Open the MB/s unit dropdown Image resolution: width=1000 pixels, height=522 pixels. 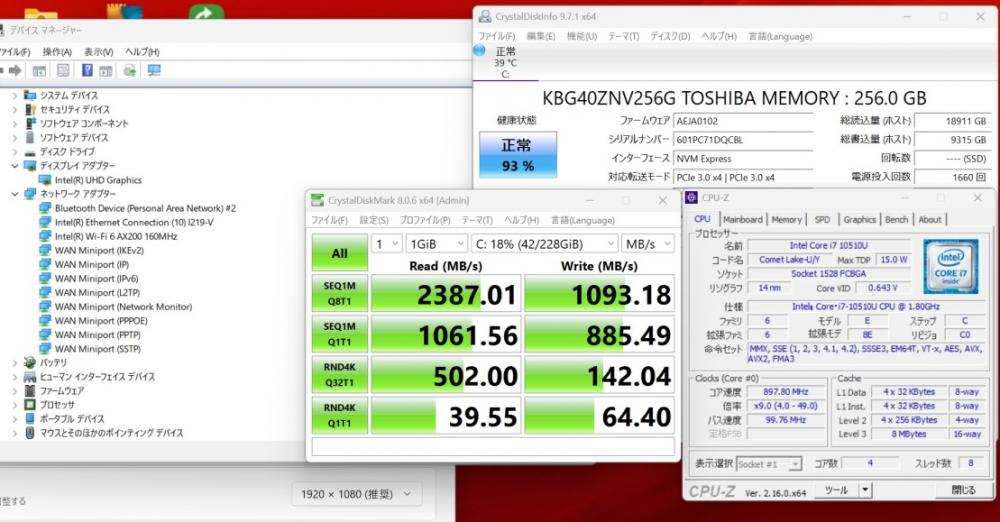tap(647, 244)
